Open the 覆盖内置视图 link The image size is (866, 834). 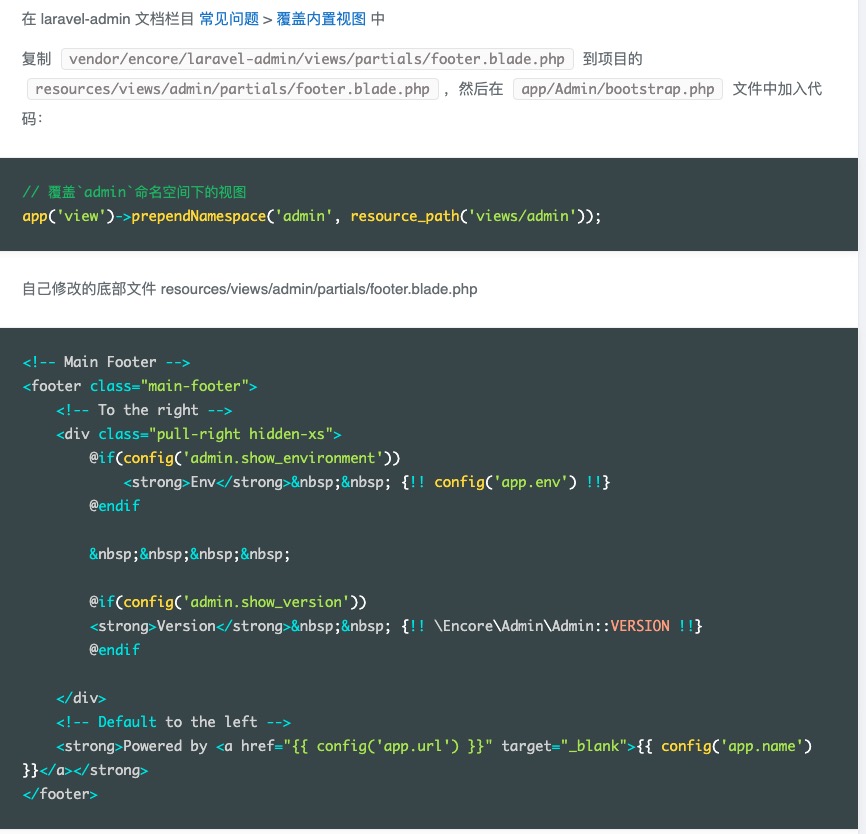(321, 19)
